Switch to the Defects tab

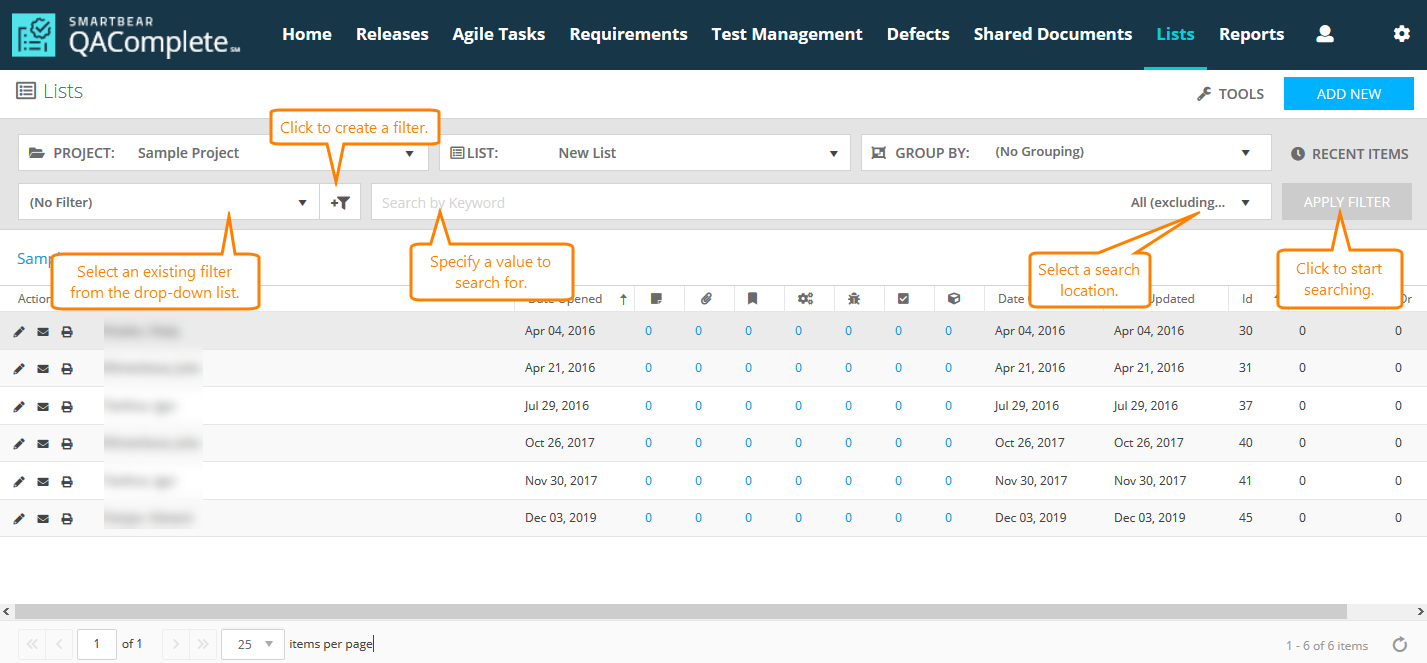(917, 33)
